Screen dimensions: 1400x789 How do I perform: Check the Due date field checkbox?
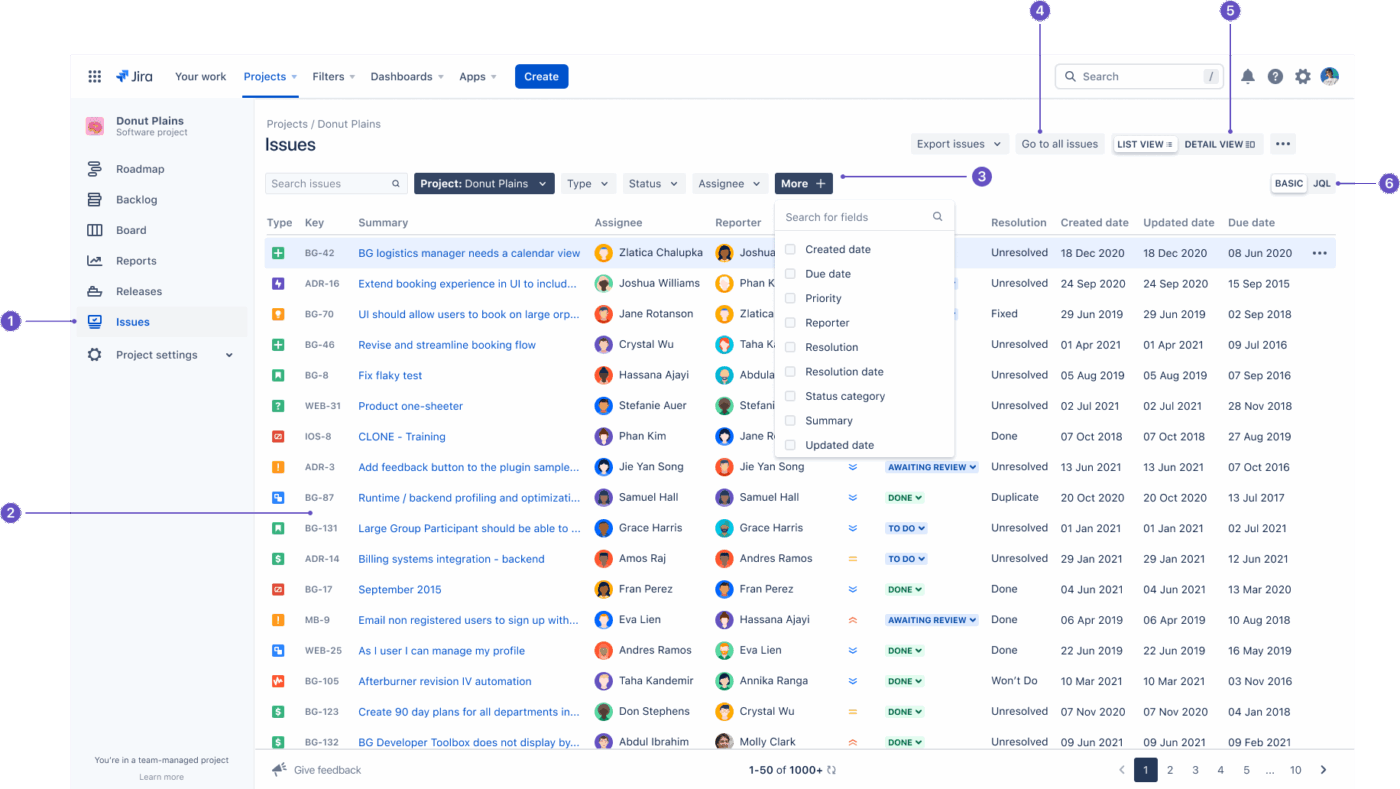[x=790, y=273]
